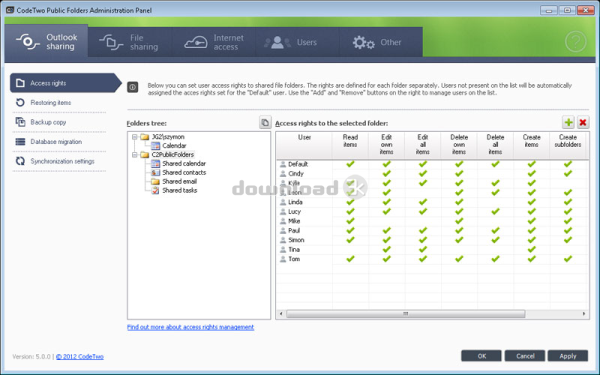Collapse the XG2\szymon tree node
600x375 pixels.
(x=135, y=137)
